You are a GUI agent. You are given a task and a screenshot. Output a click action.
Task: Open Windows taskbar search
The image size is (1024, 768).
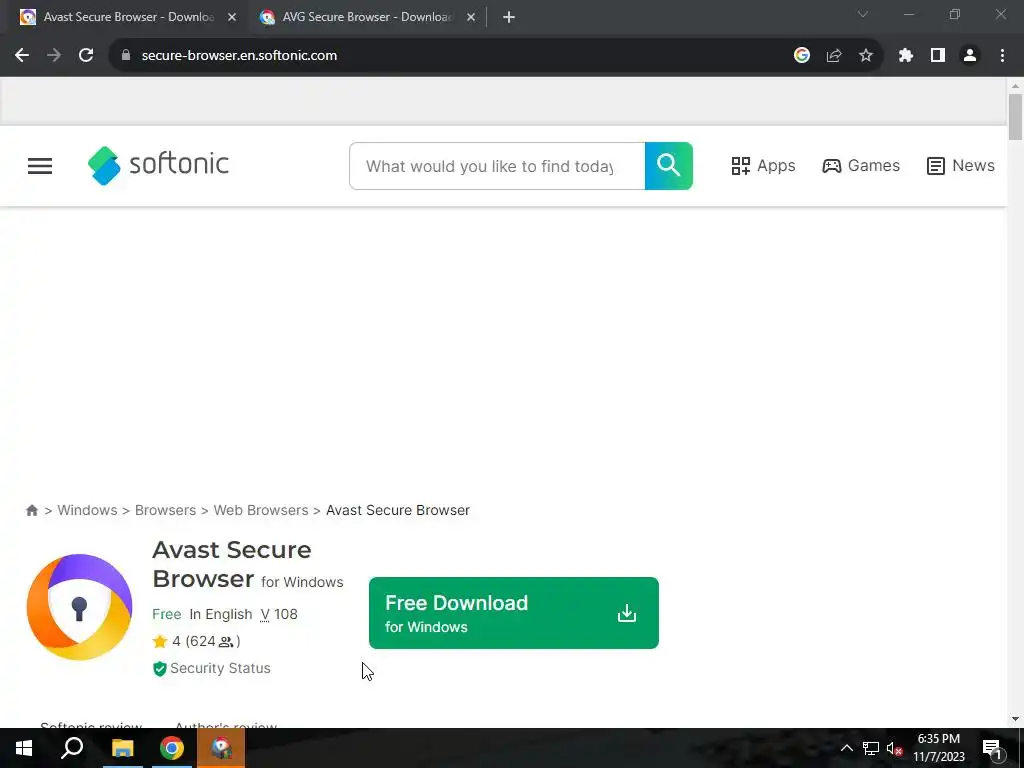[72, 748]
